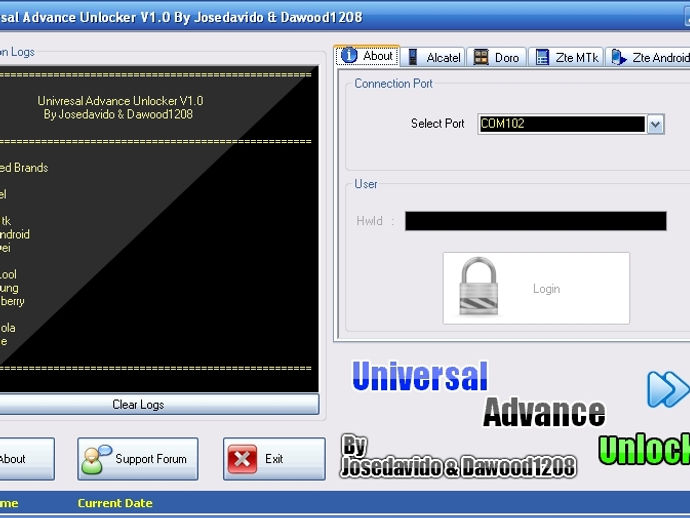Viewport: 690px width, 518px height.
Task: Click the bottom About button
Action: coord(27,459)
